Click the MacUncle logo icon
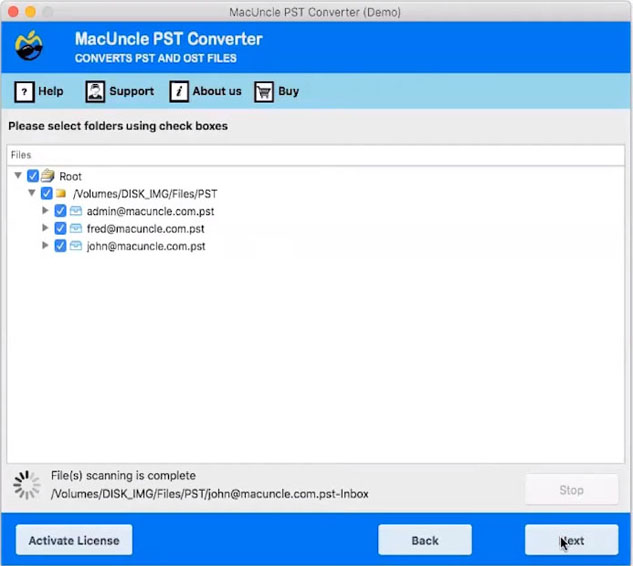 [x=29, y=46]
